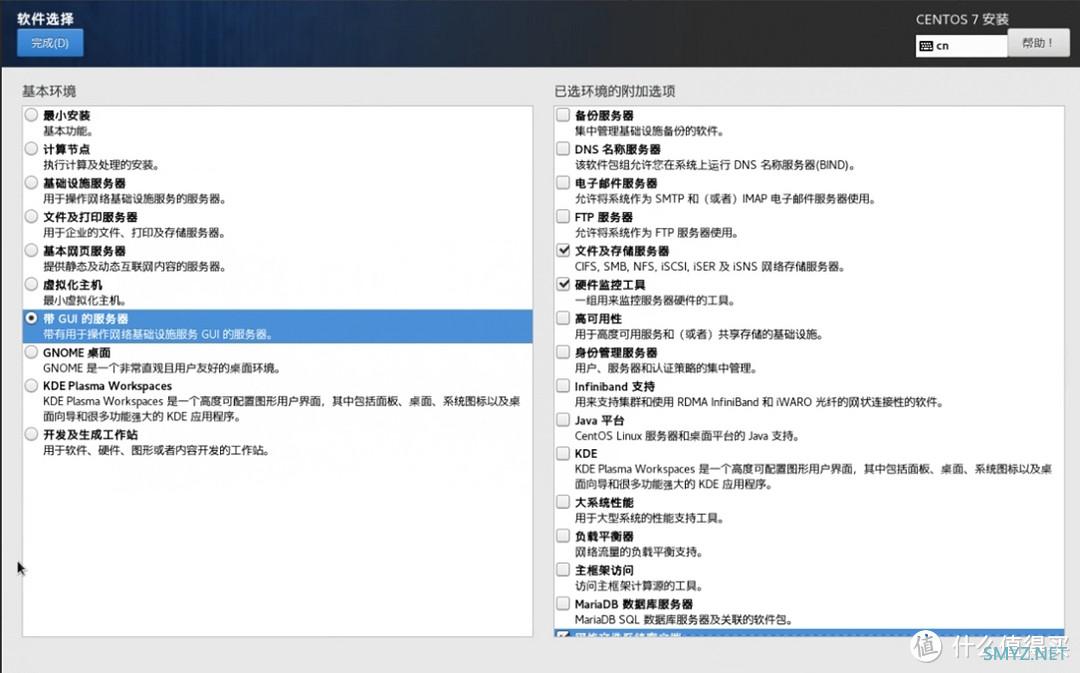Uncheck the 硬件监控工具 checkbox
Screen dimensions: 1080x673
coord(563,284)
